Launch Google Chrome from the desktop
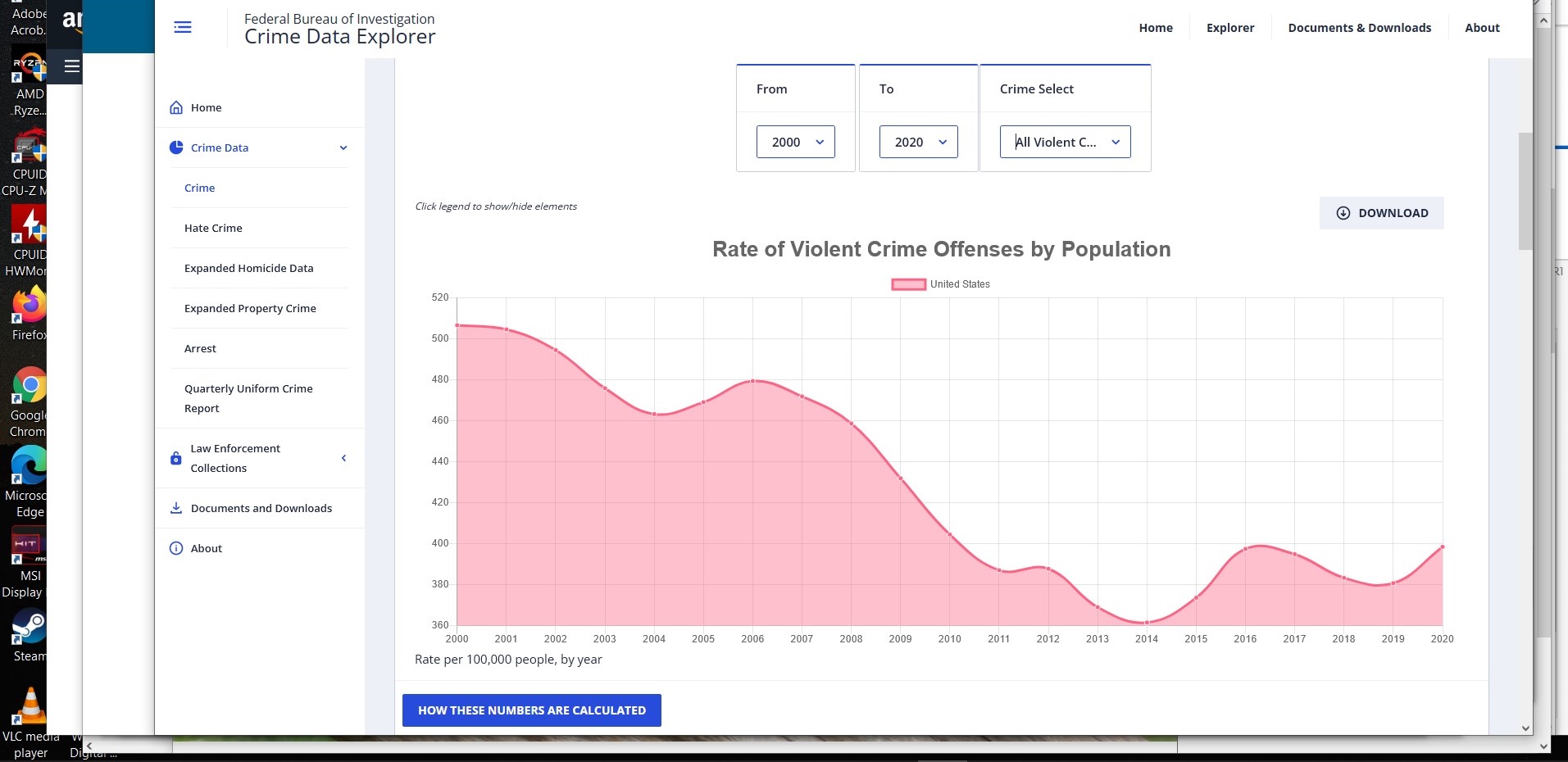This screenshot has height=762, width=1568. click(29, 384)
